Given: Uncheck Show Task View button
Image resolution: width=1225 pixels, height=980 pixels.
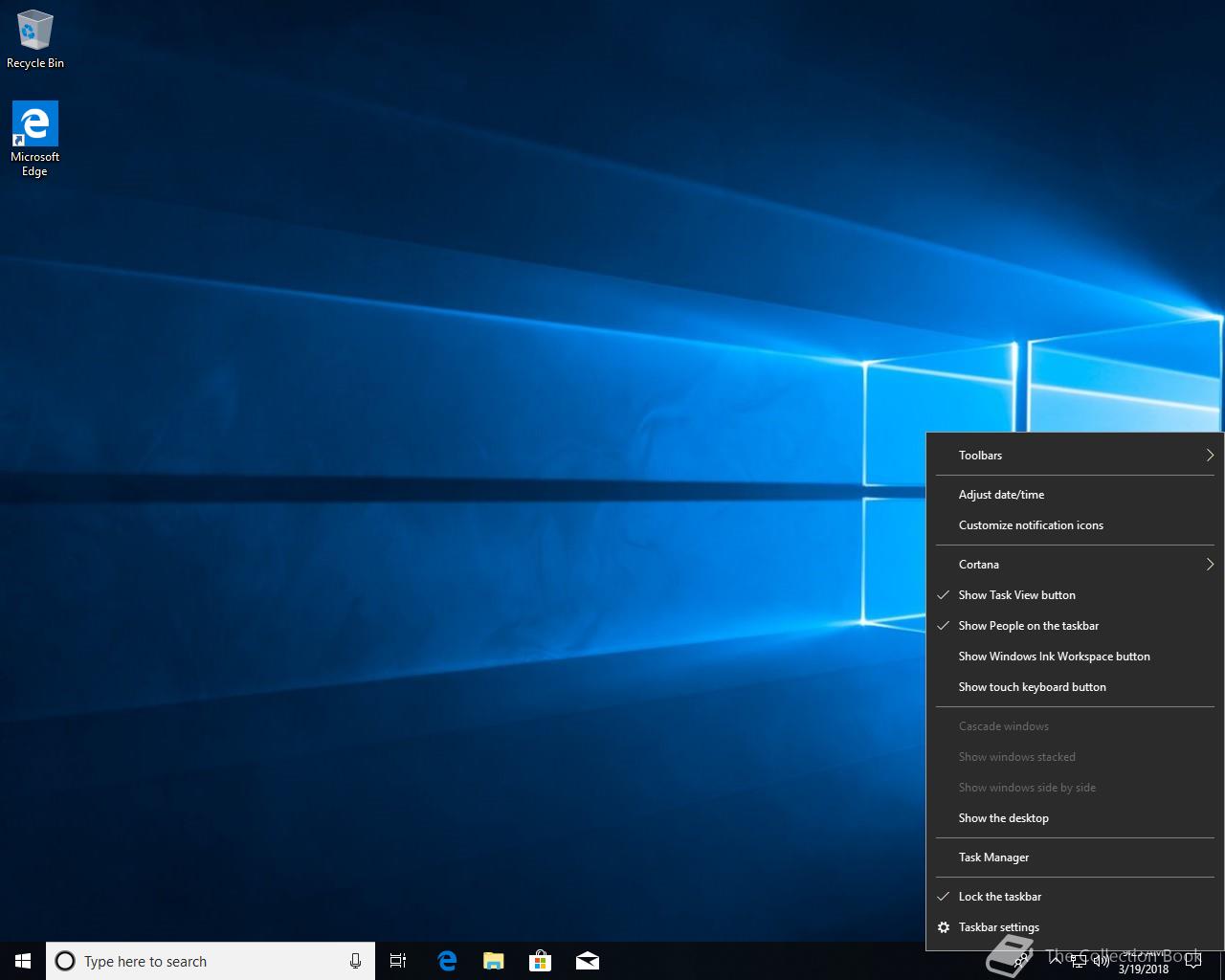Looking at the screenshot, I should click(1016, 595).
